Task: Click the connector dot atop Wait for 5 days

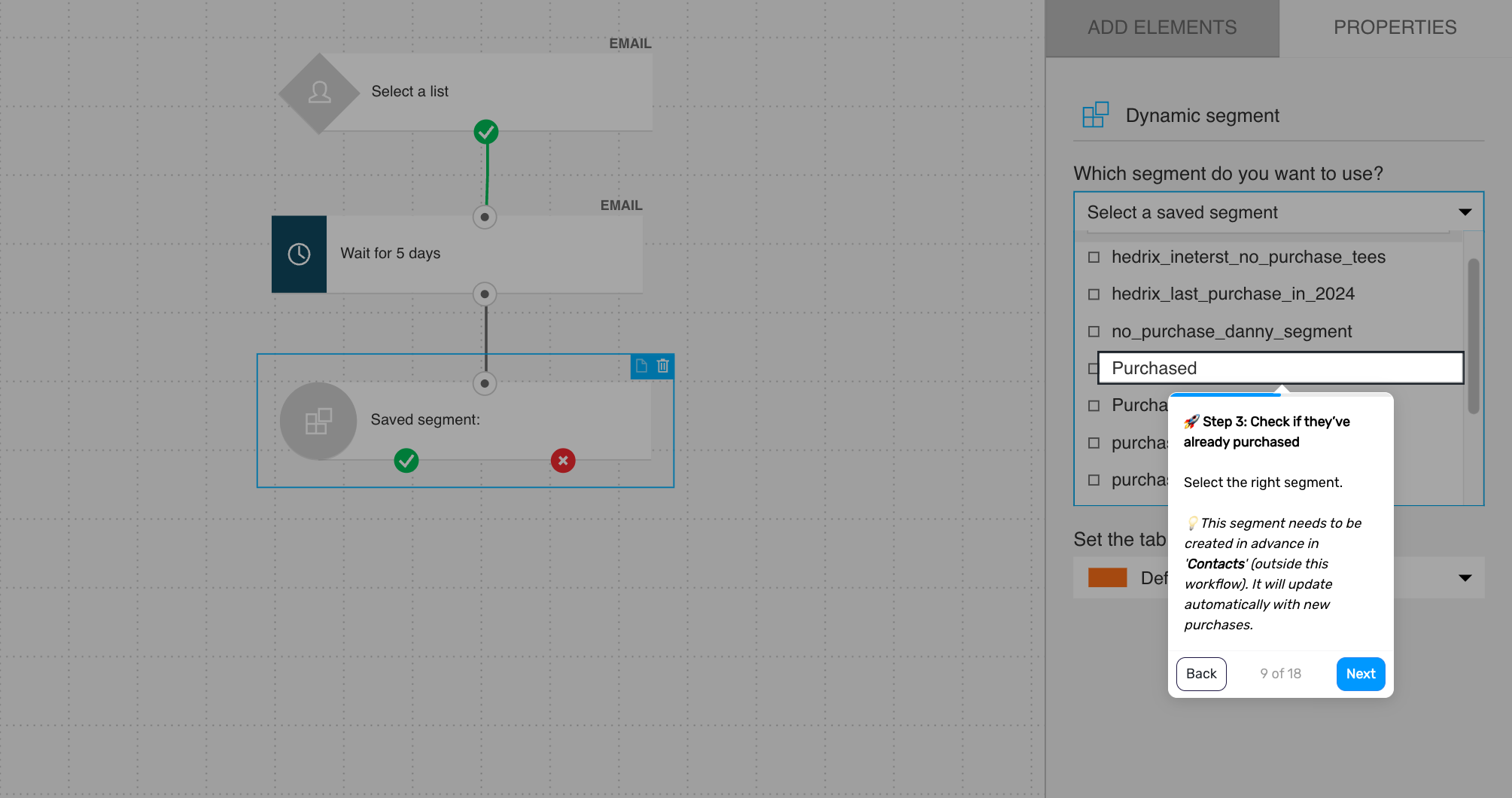Action: coord(485,217)
